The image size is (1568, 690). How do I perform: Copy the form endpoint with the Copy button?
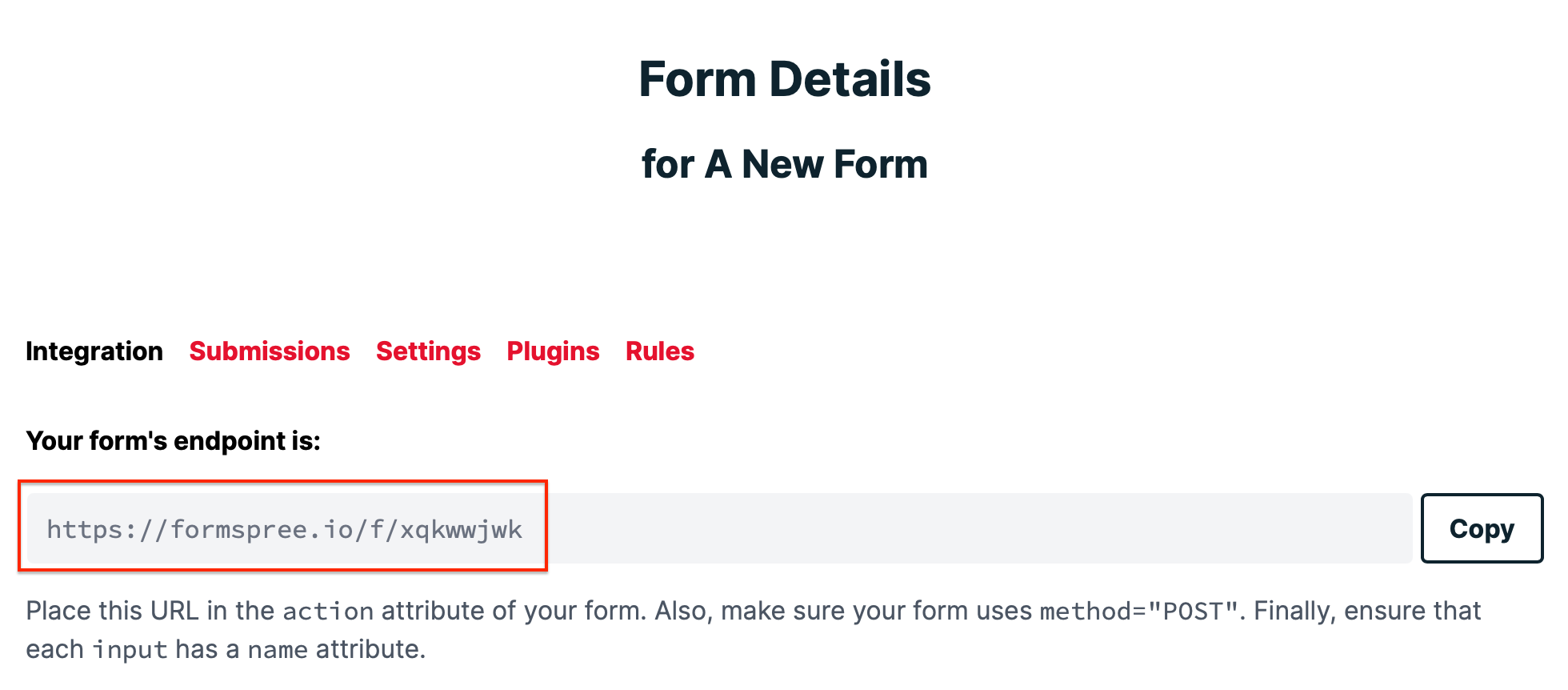coord(1482,528)
